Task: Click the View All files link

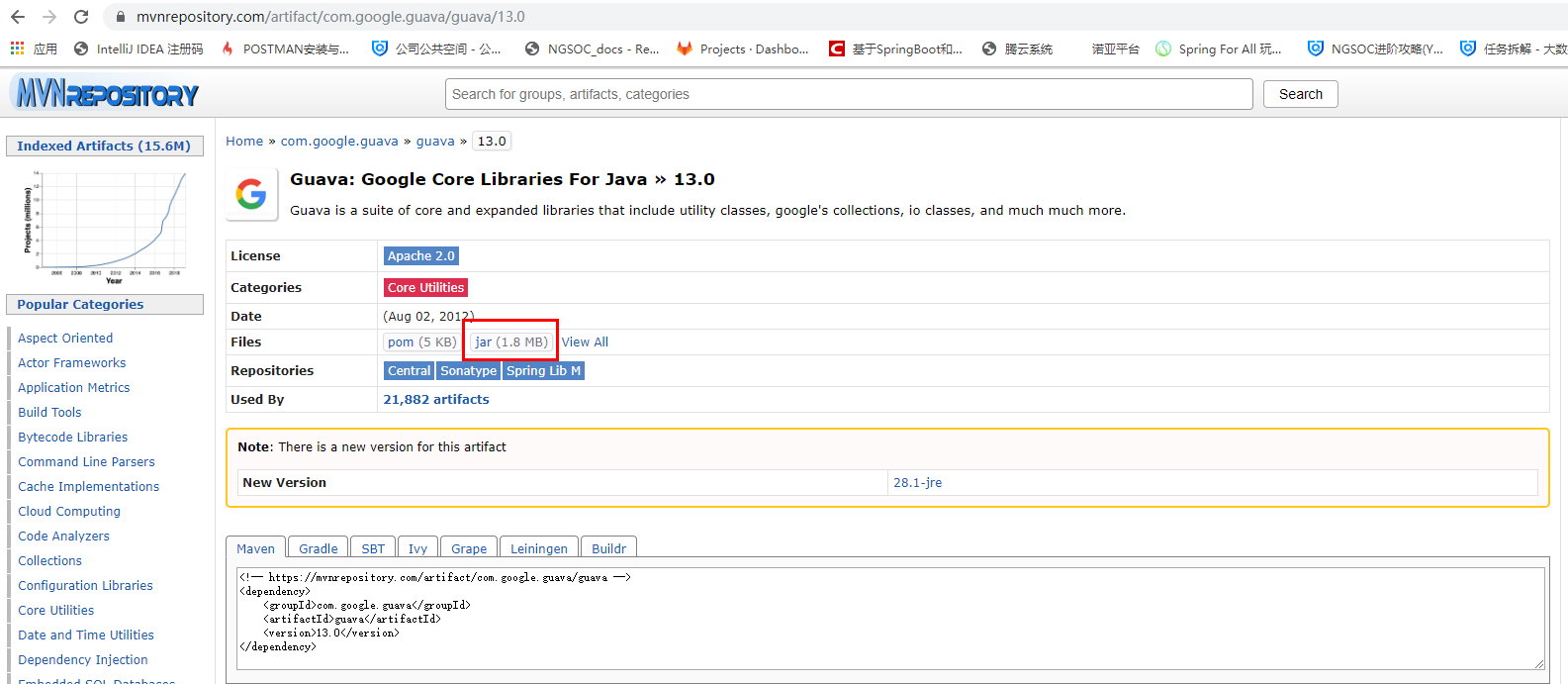Action: tap(585, 342)
